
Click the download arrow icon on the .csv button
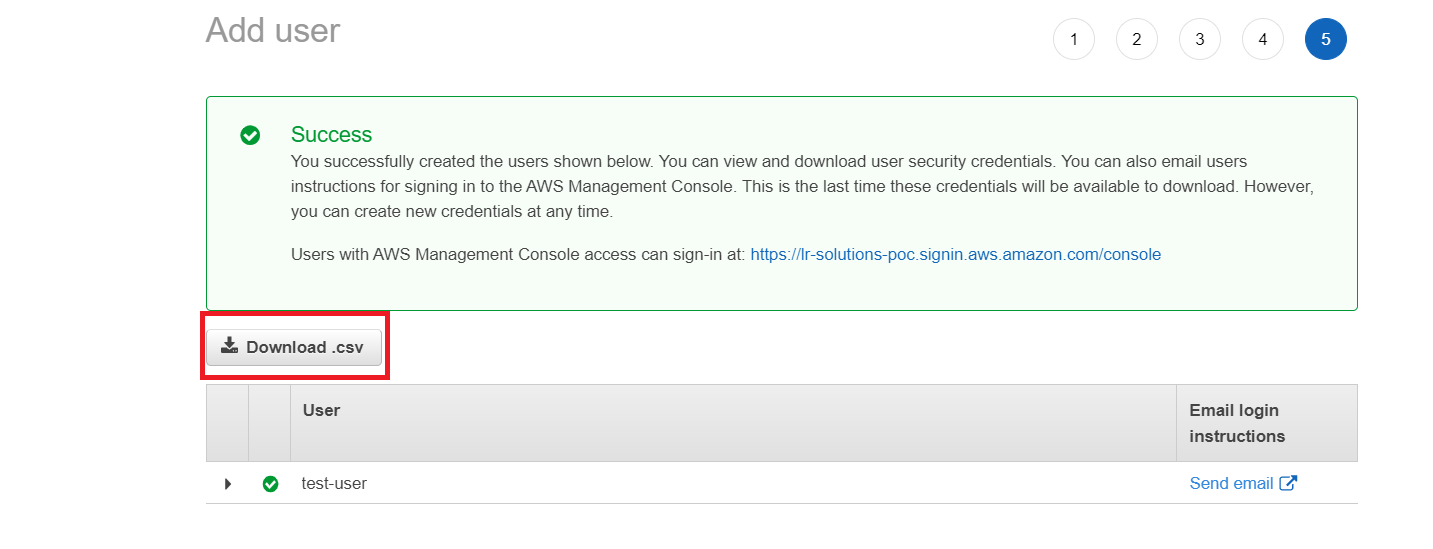coord(229,346)
